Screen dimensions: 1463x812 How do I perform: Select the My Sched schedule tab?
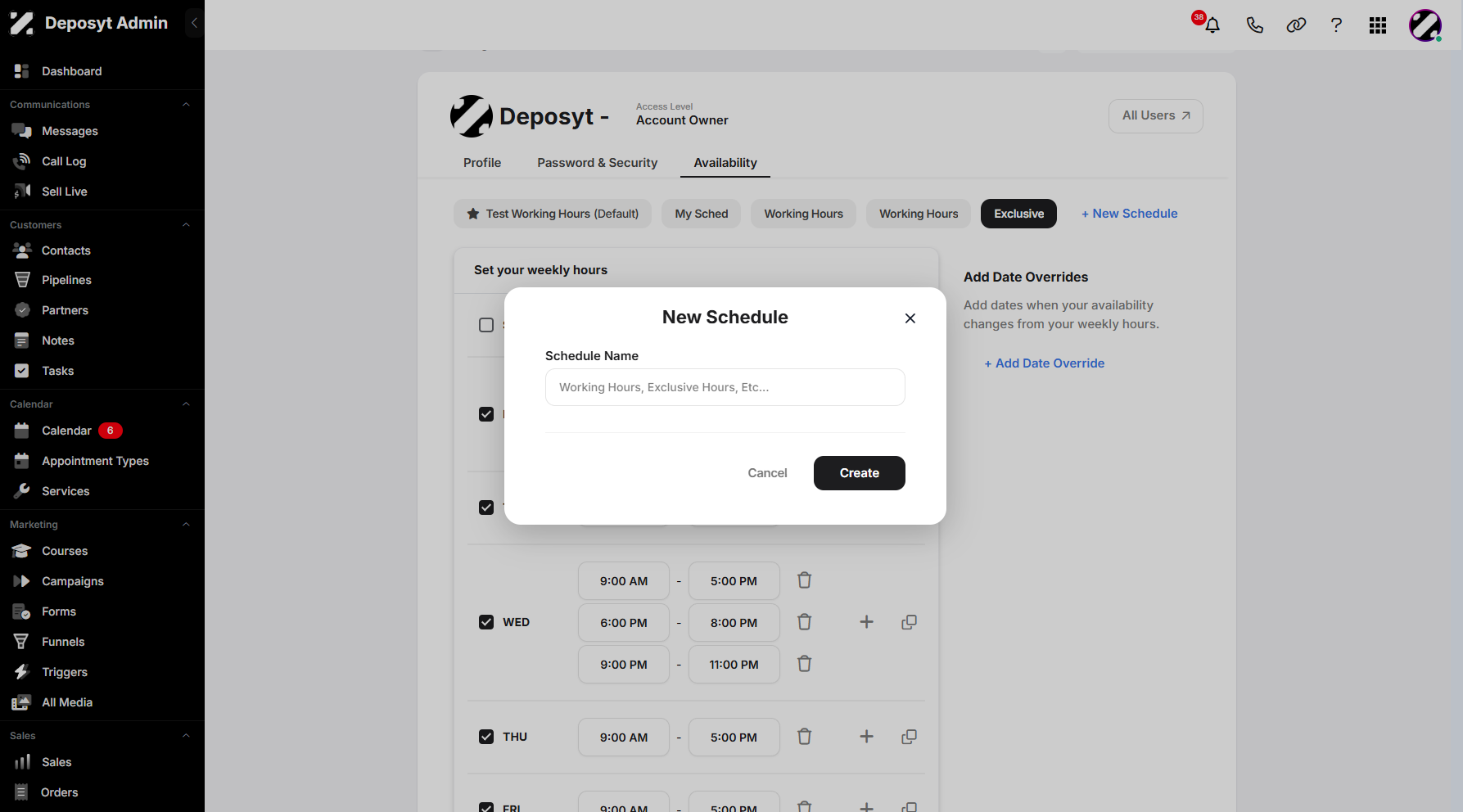click(x=702, y=214)
